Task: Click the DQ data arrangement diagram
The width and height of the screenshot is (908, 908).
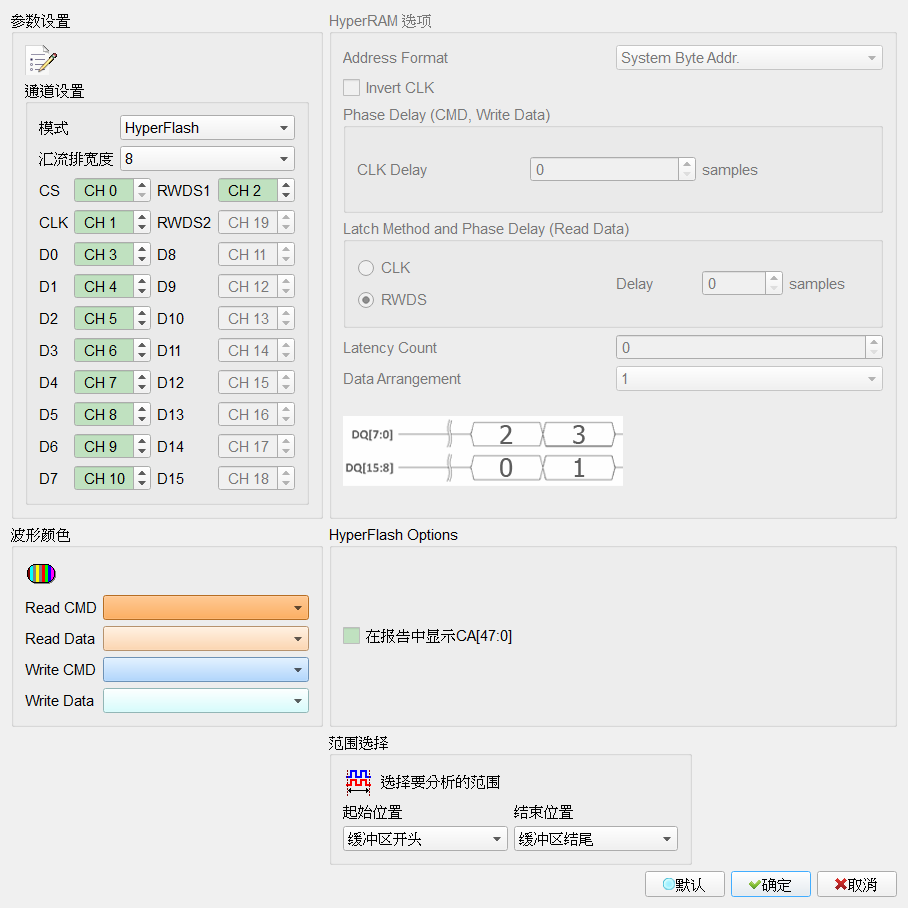Action: [482, 451]
